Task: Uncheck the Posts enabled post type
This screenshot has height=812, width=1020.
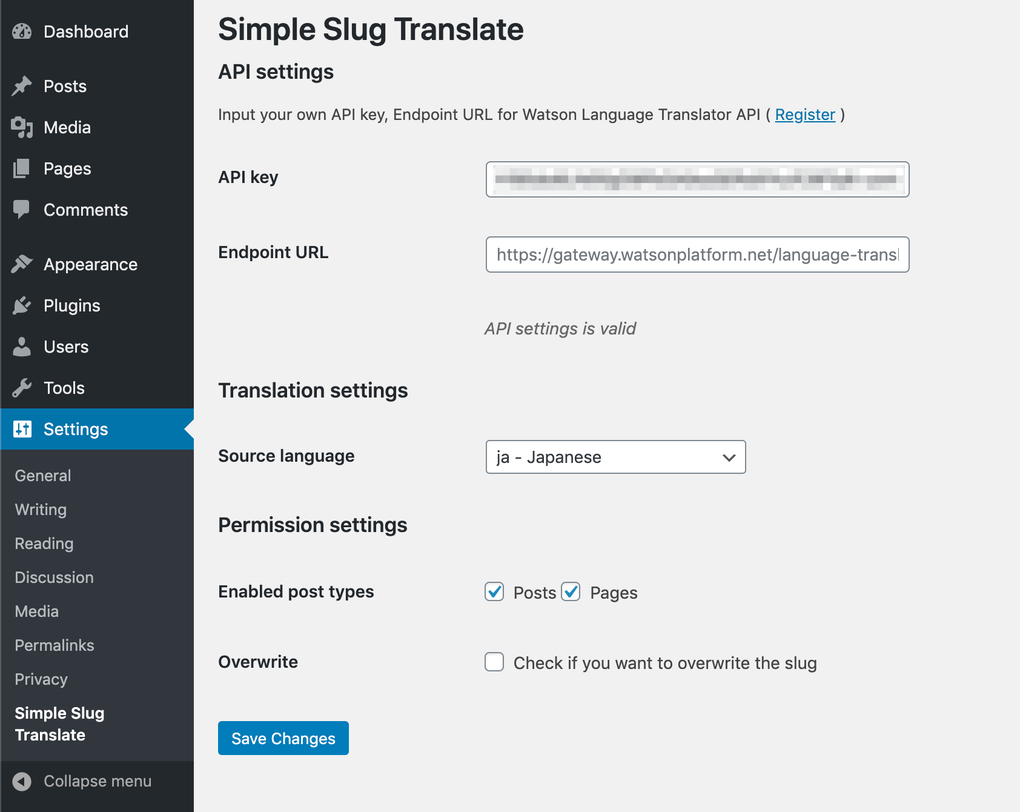Action: [x=494, y=591]
